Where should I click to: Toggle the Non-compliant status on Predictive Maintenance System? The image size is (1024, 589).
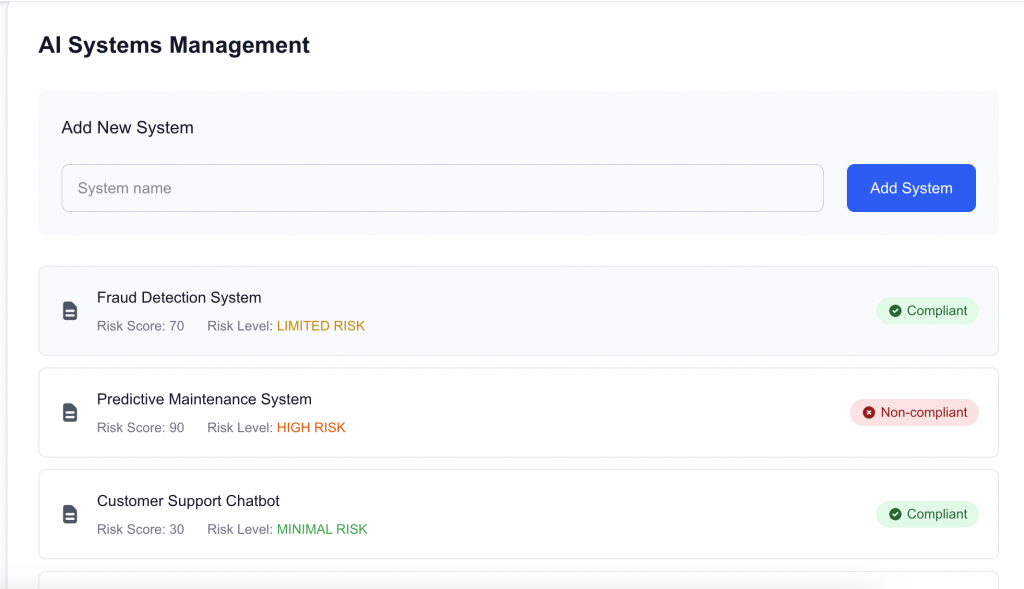(913, 412)
